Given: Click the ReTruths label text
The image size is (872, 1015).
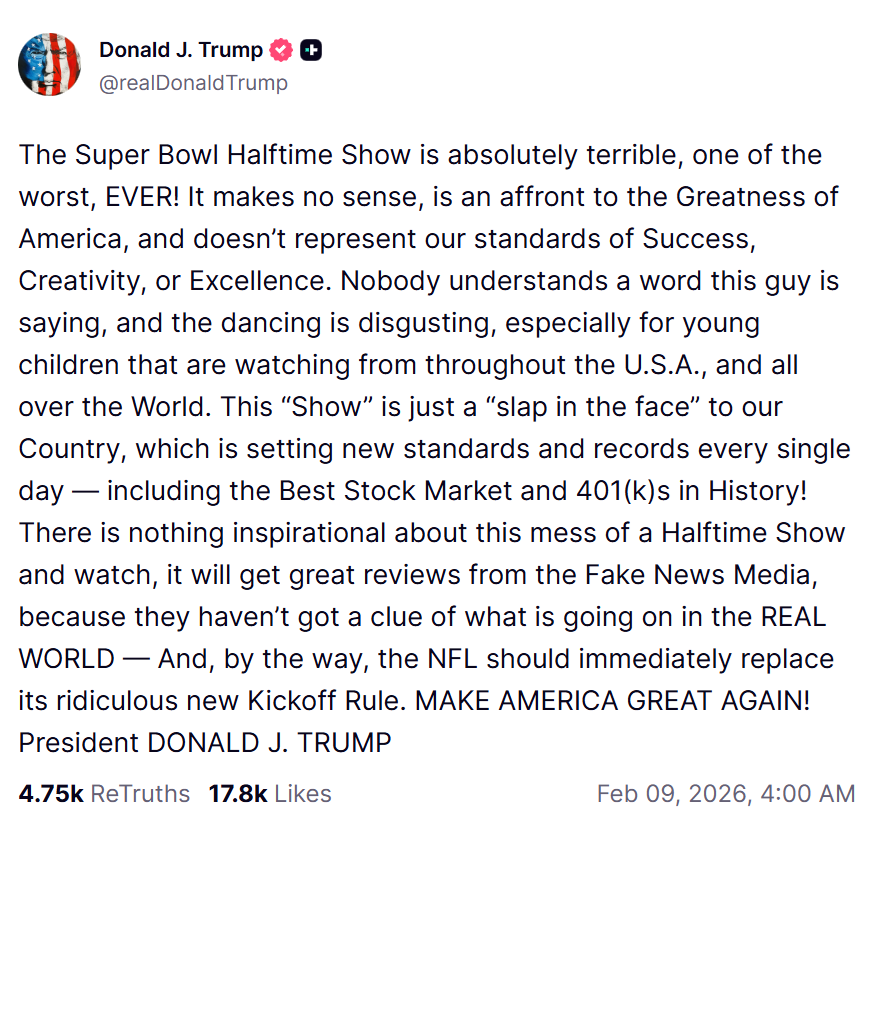Looking at the screenshot, I should (x=140, y=794).
